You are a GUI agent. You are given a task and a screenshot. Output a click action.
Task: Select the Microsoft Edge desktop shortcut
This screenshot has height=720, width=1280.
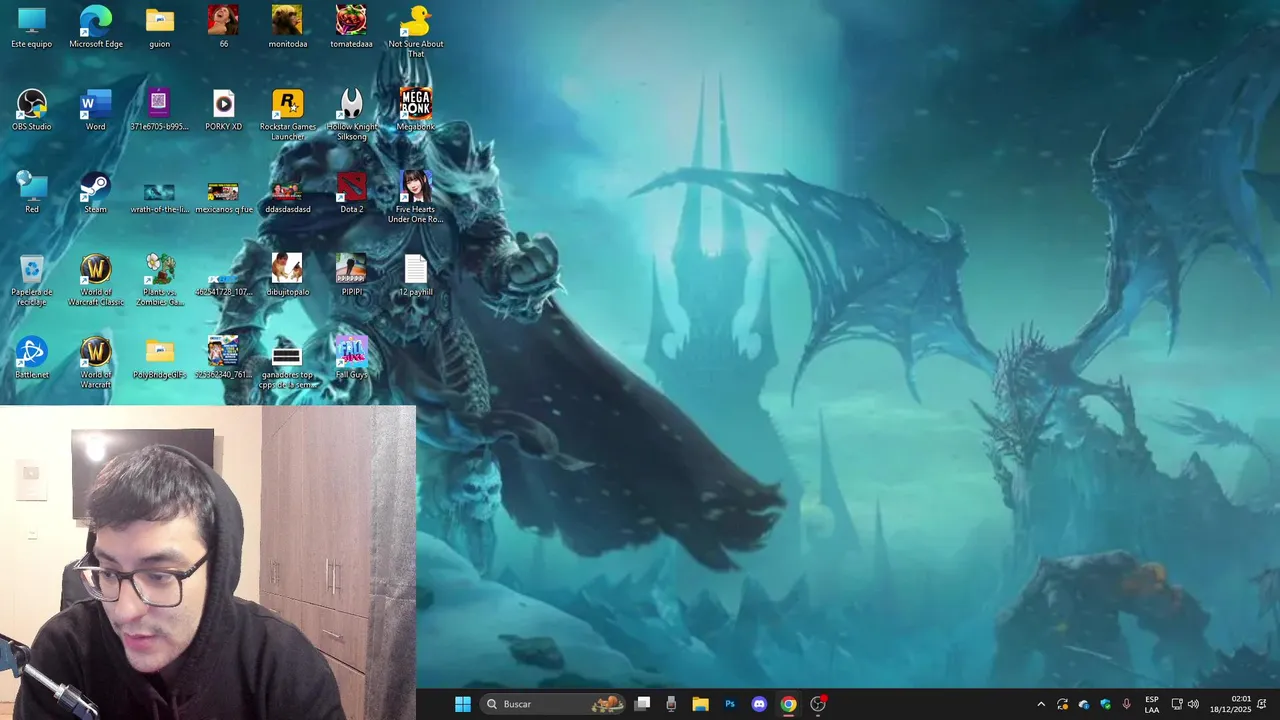tap(96, 27)
